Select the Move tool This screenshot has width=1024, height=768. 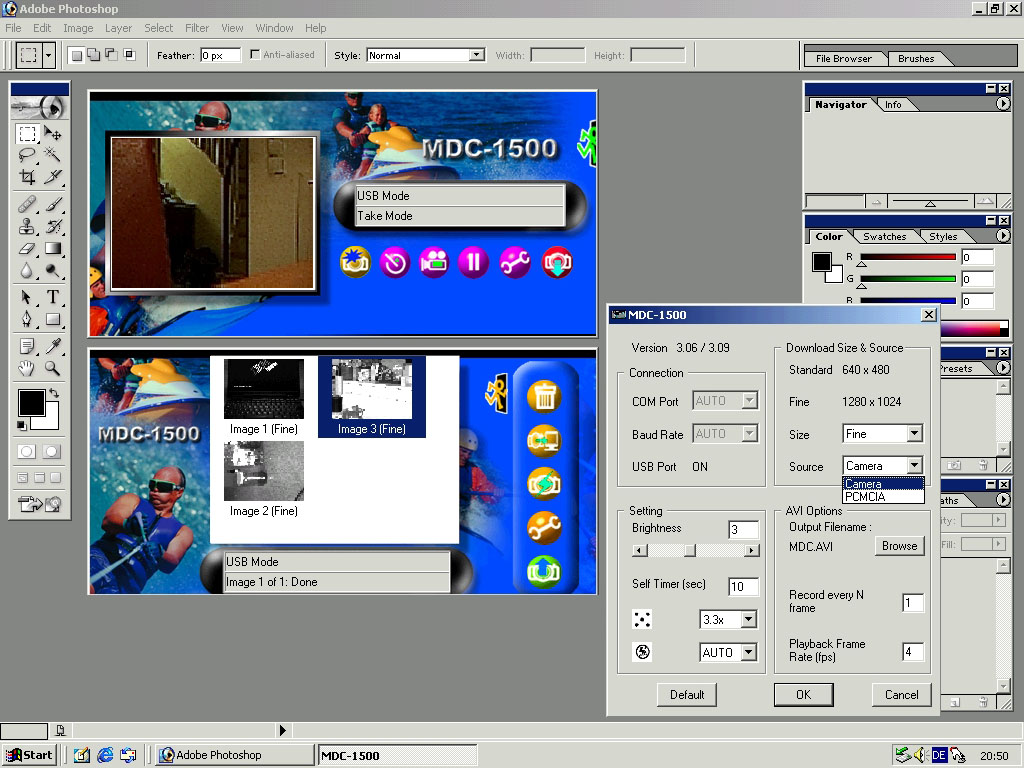[x=53, y=134]
